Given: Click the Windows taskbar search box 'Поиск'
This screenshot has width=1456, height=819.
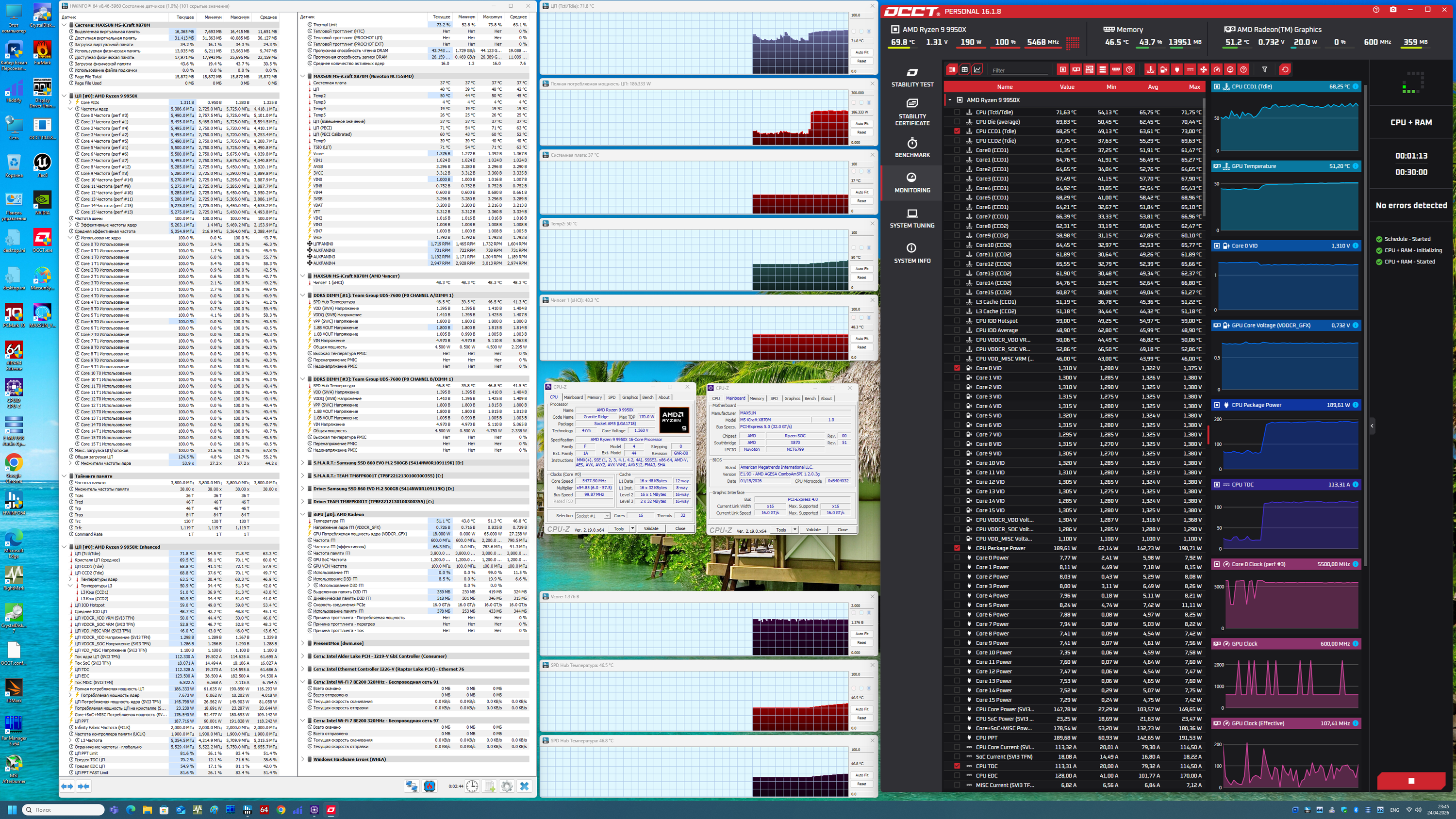Looking at the screenshot, I should (63, 809).
